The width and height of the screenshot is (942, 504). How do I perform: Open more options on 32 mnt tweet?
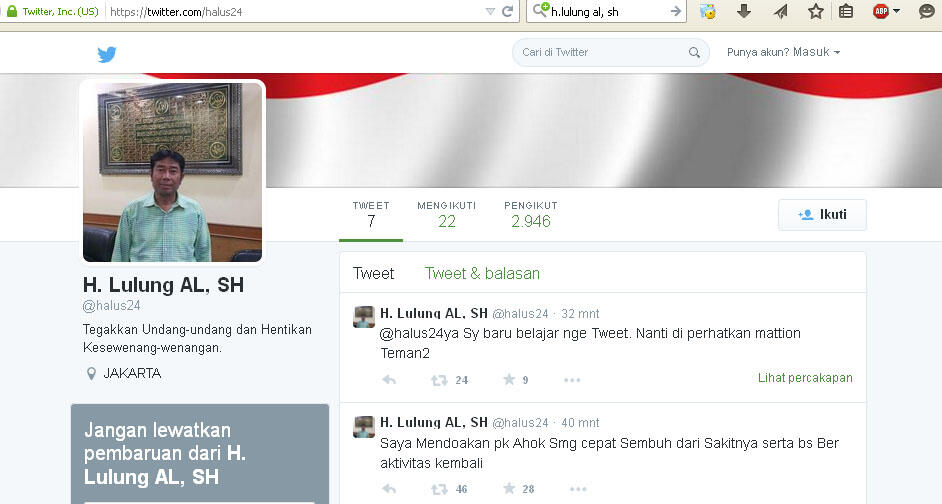coord(572,380)
